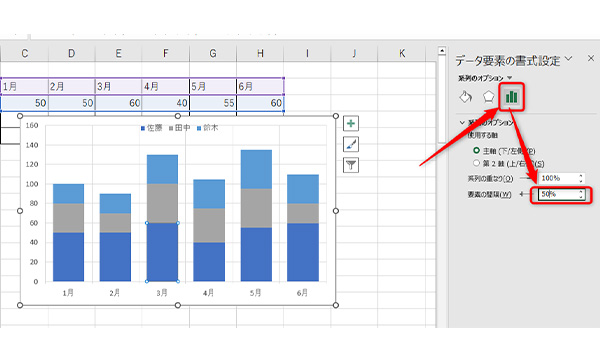This screenshot has width=600, height=360.
Task: Open the Fill & Line paint bucket tab
Action: [465, 97]
